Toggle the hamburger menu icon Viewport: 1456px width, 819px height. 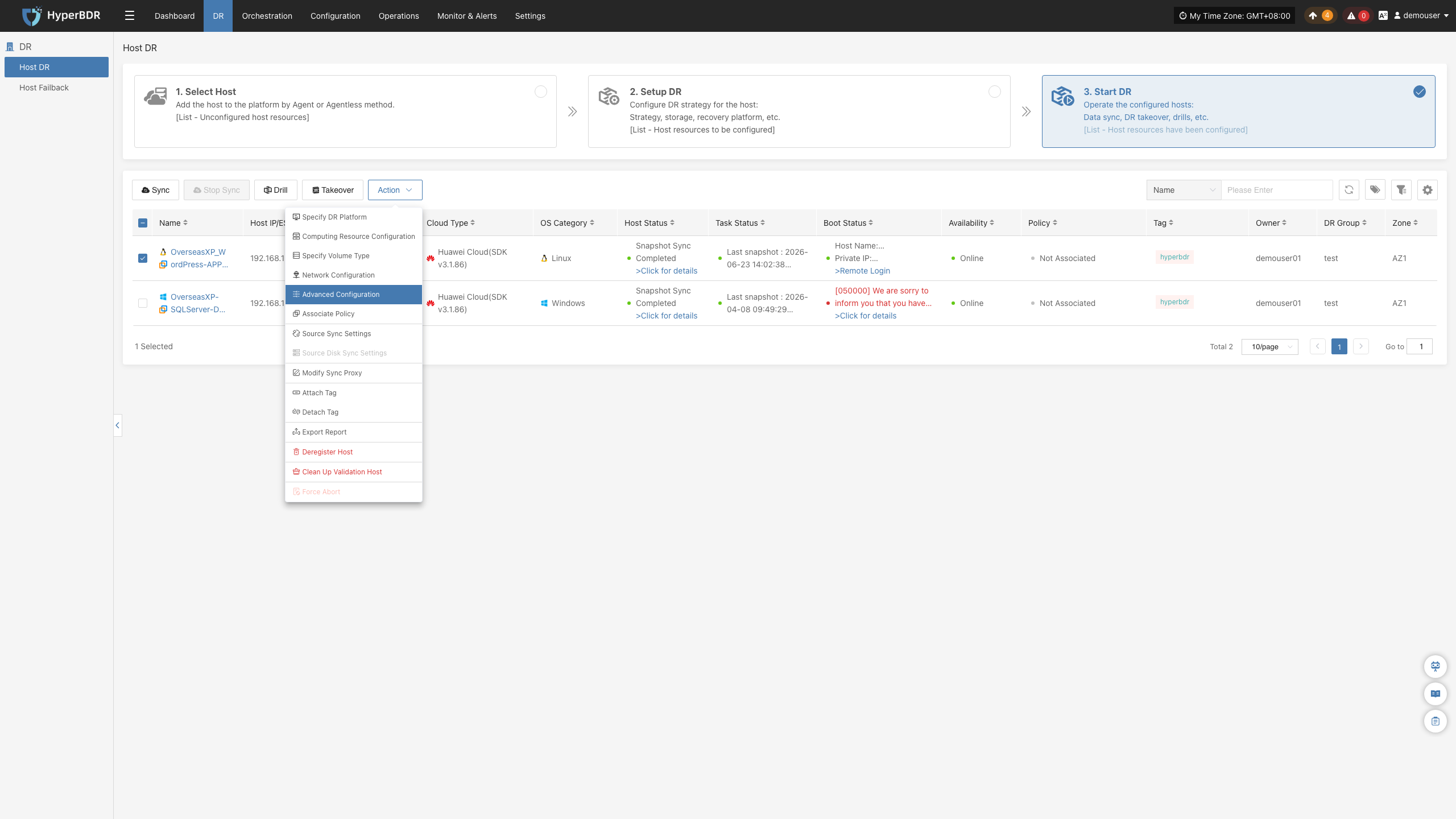tap(130, 16)
